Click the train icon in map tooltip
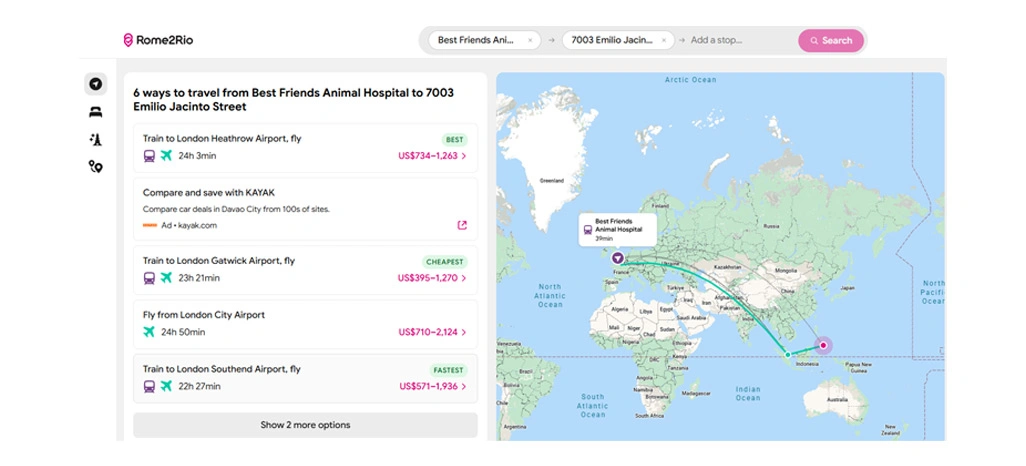 [x=588, y=230]
